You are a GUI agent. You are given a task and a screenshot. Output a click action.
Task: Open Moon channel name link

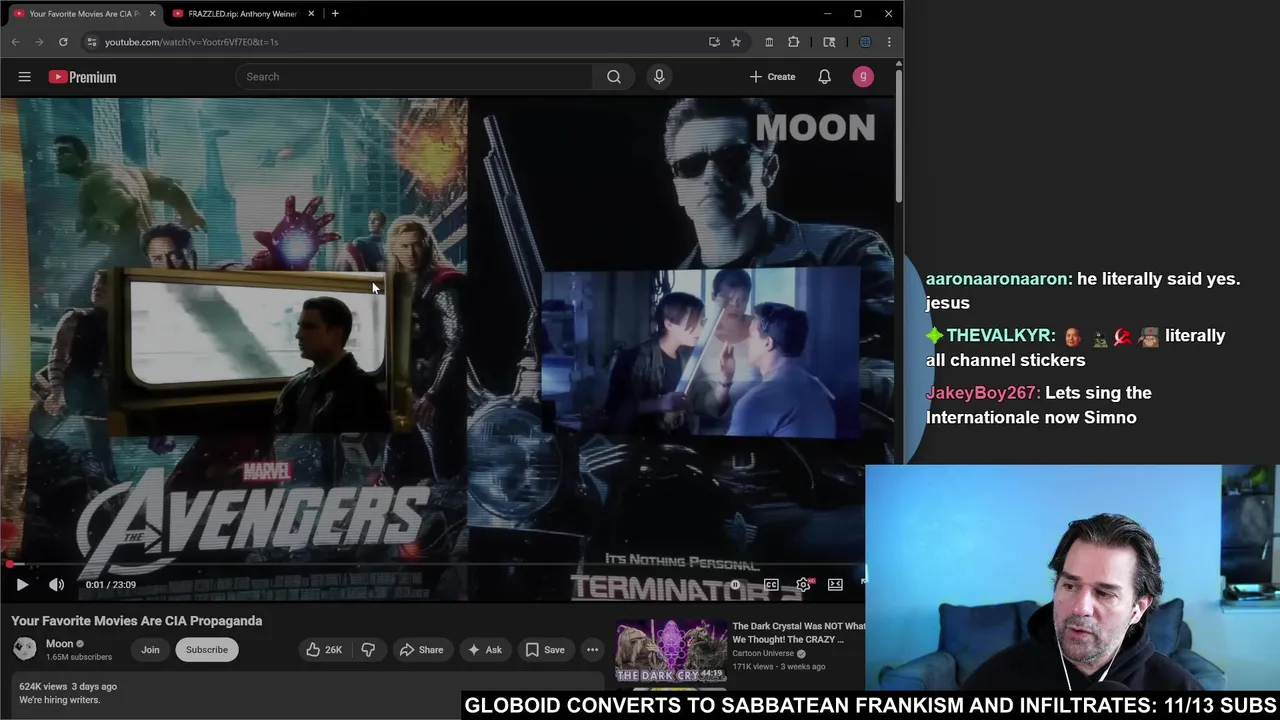pyautogui.click(x=59, y=644)
